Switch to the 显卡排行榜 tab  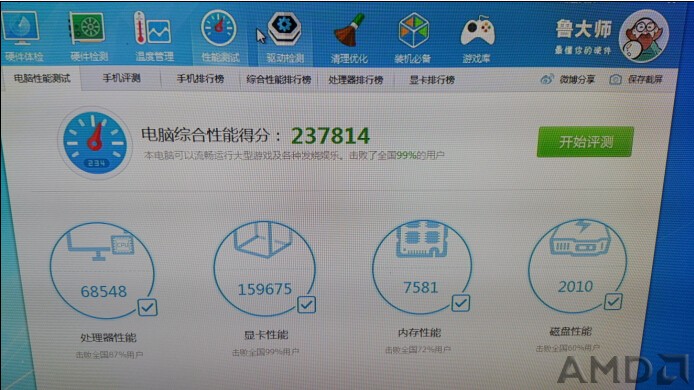[x=432, y=80]
